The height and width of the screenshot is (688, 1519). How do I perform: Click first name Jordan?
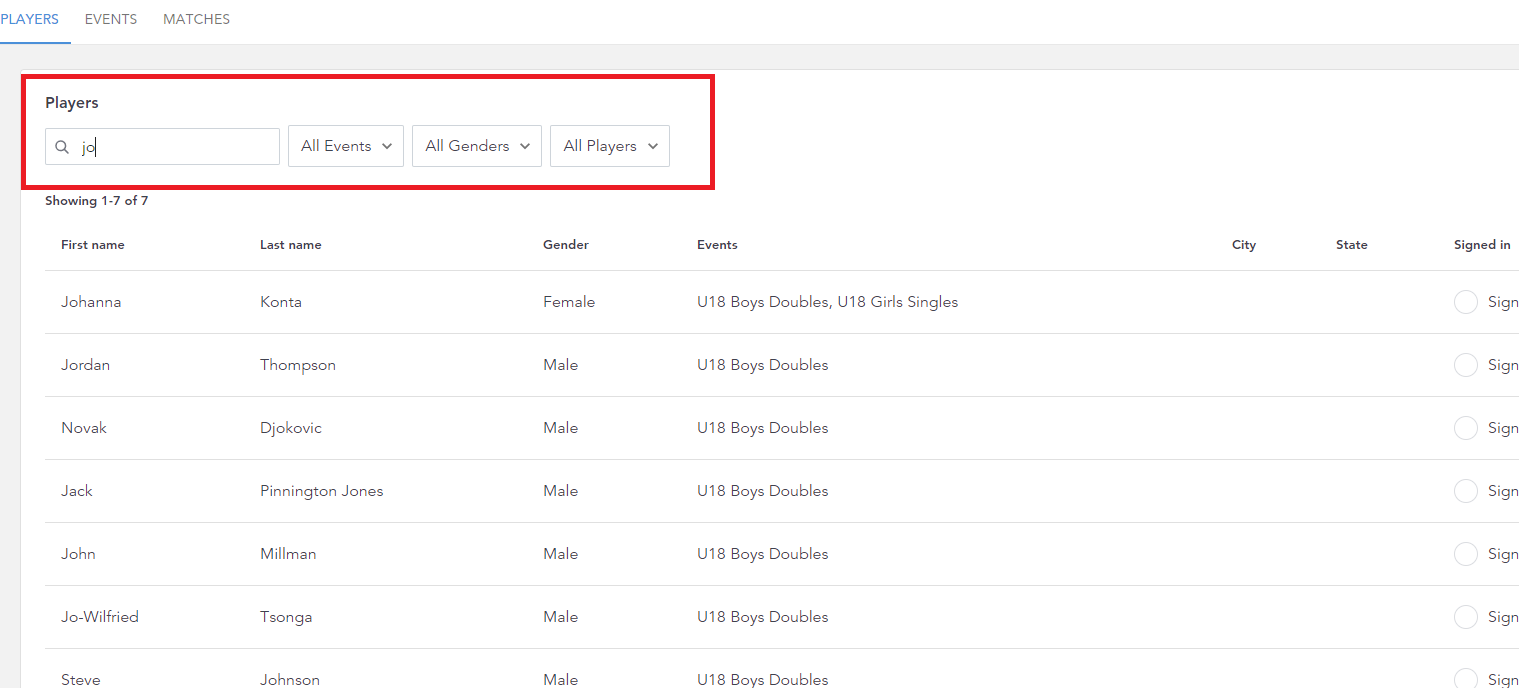click(86, 365)
